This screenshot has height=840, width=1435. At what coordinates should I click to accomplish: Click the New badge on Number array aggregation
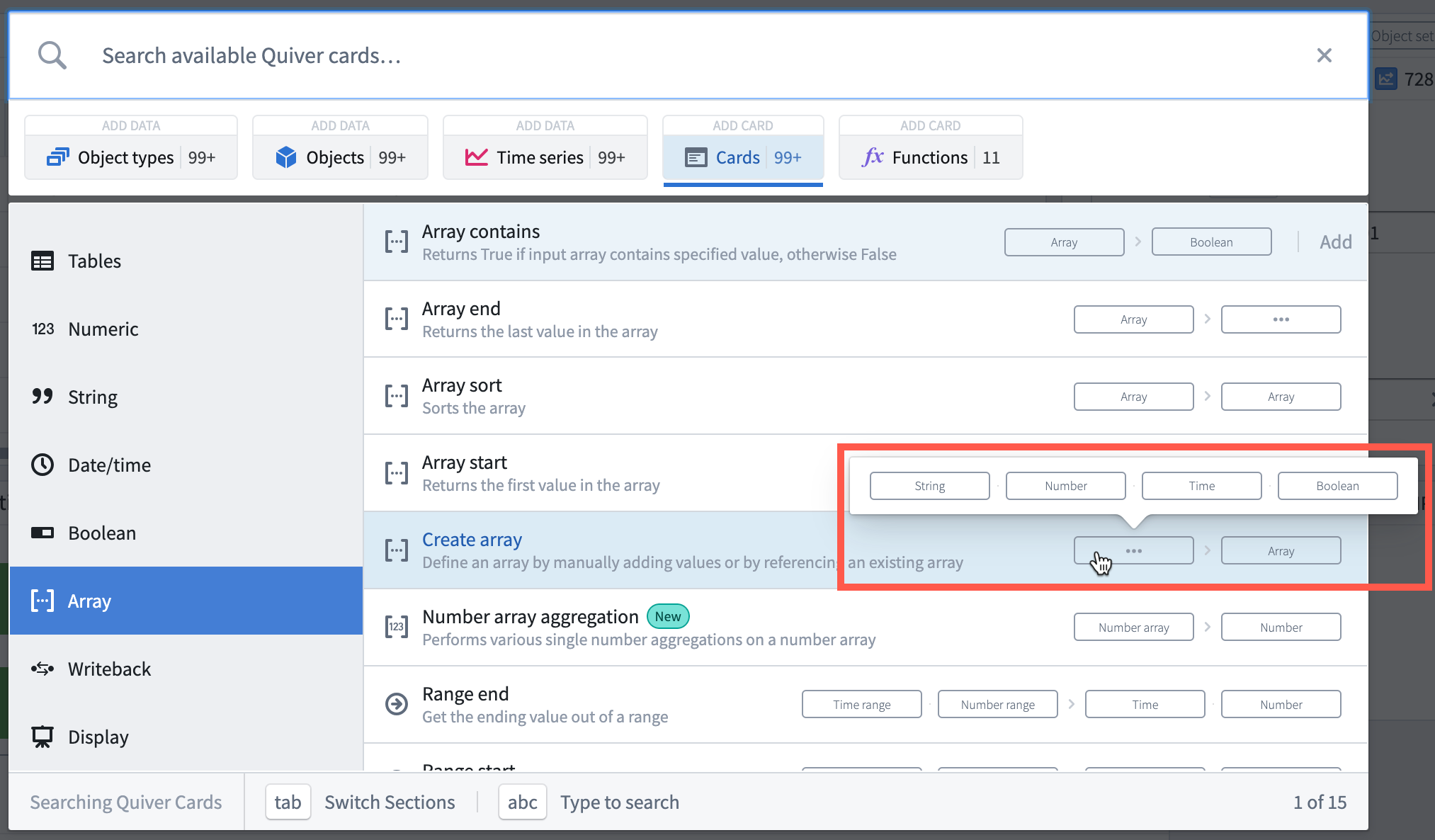668,616
